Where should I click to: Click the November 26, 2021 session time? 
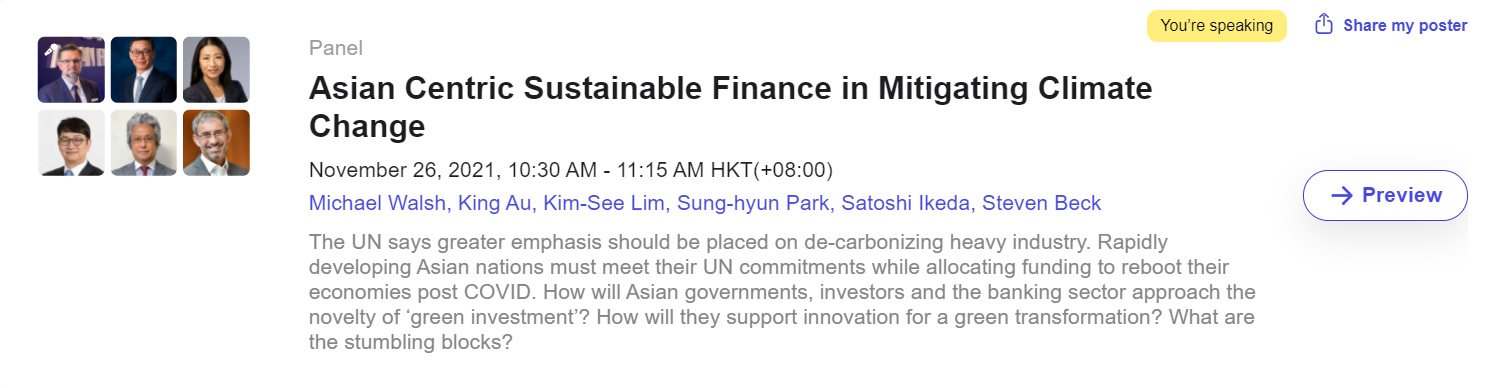coord(571,169)
